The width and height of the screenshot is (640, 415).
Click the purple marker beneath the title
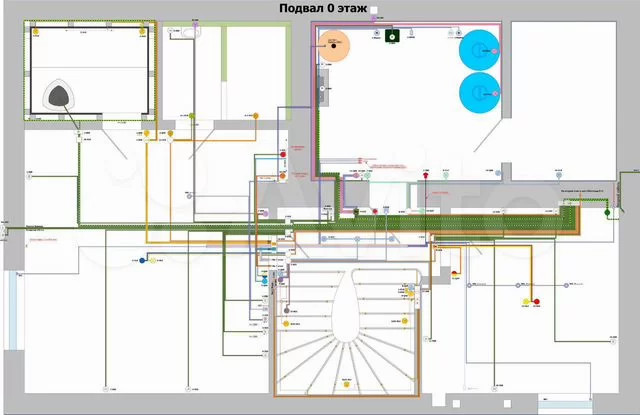pos(373,18)
